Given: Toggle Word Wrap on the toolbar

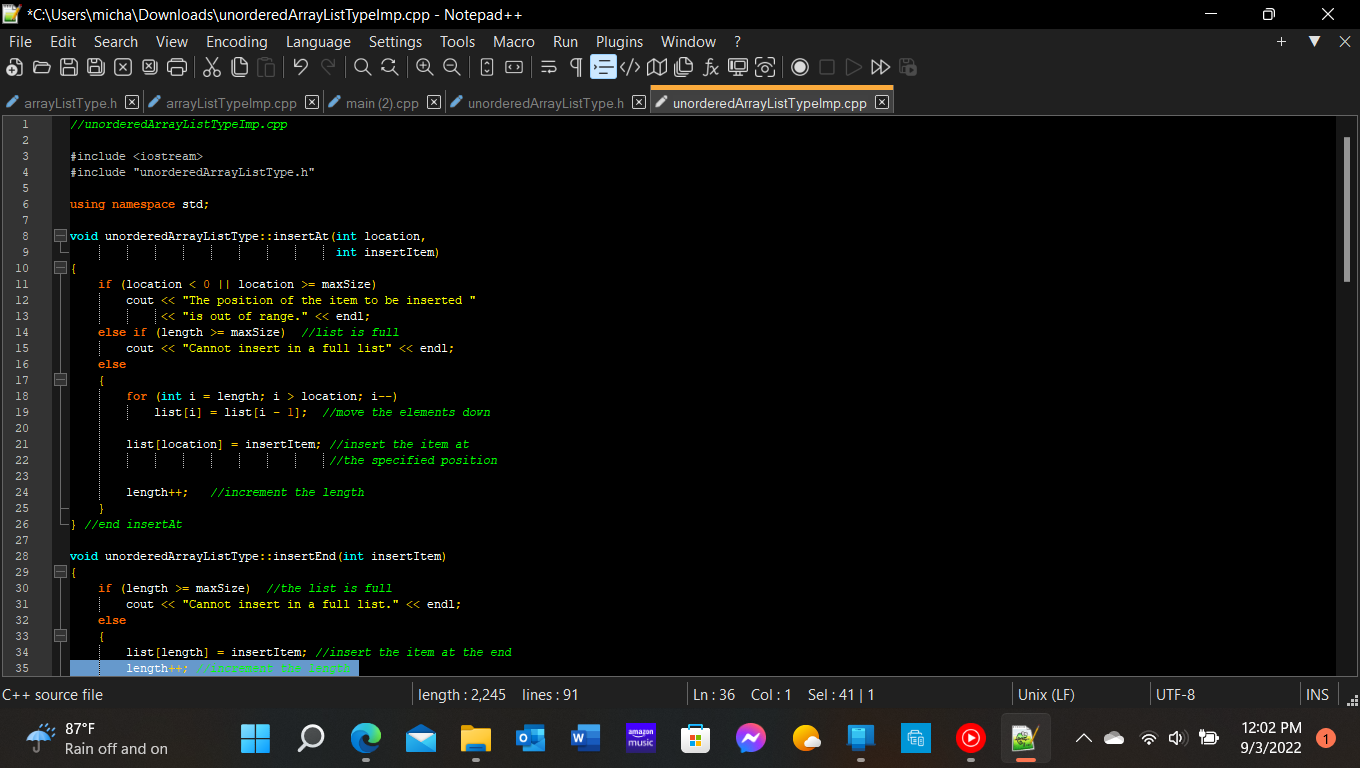Looking at the screenshot, I should [547, 67].
